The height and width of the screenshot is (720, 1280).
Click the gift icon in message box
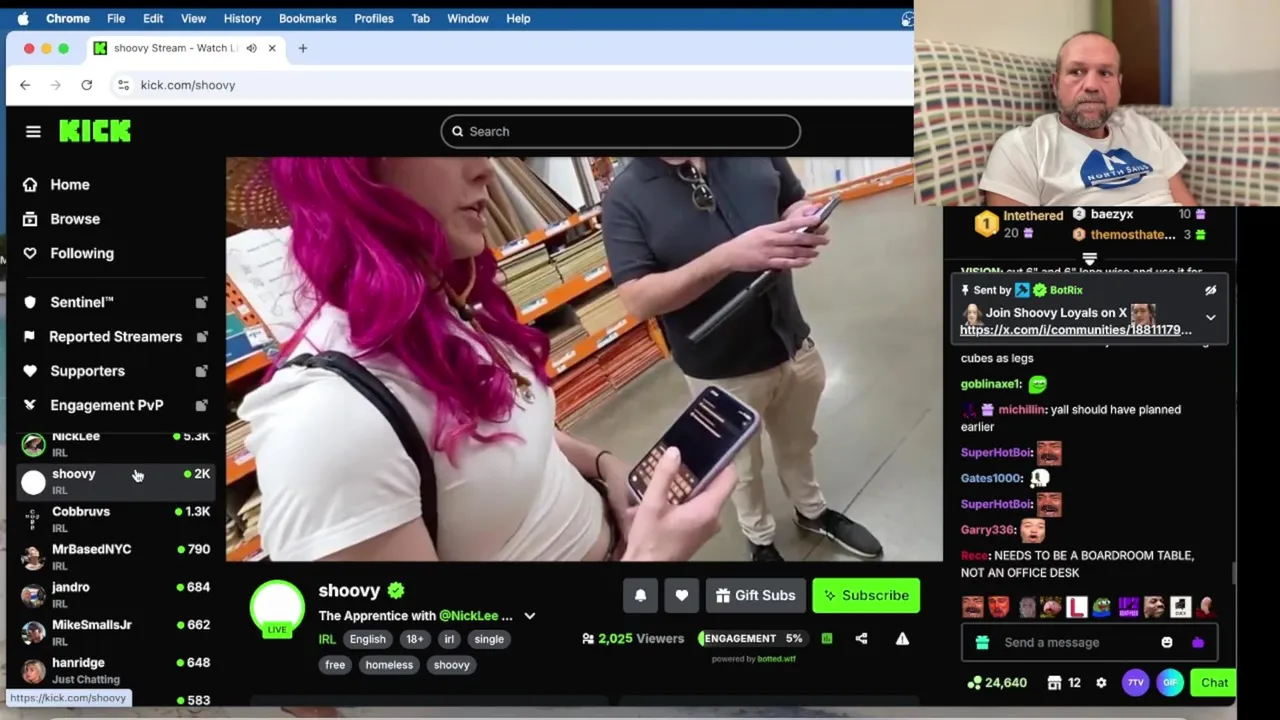click(982, 642)
